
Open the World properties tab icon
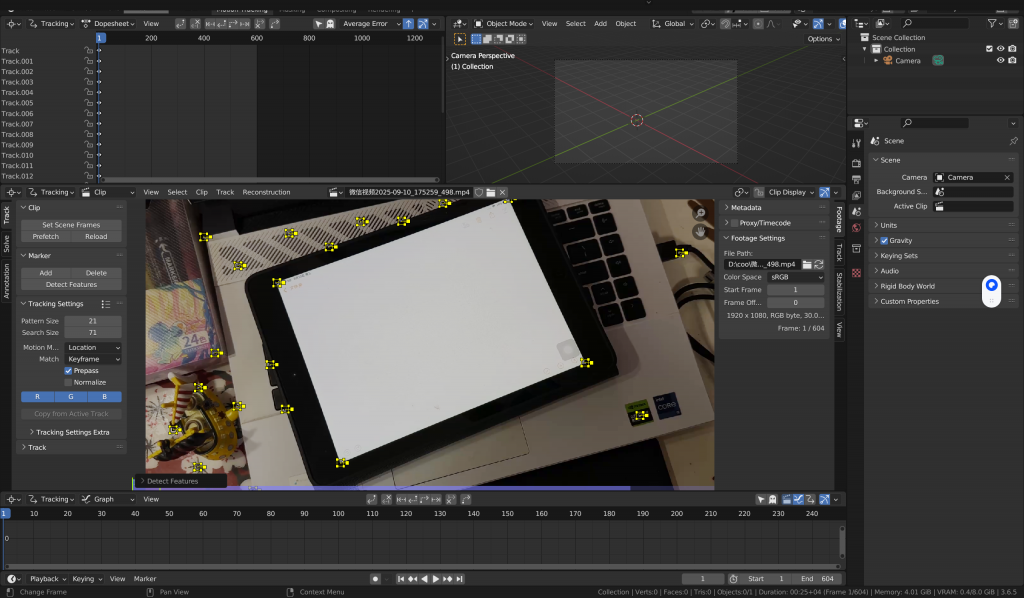[857, 227]
